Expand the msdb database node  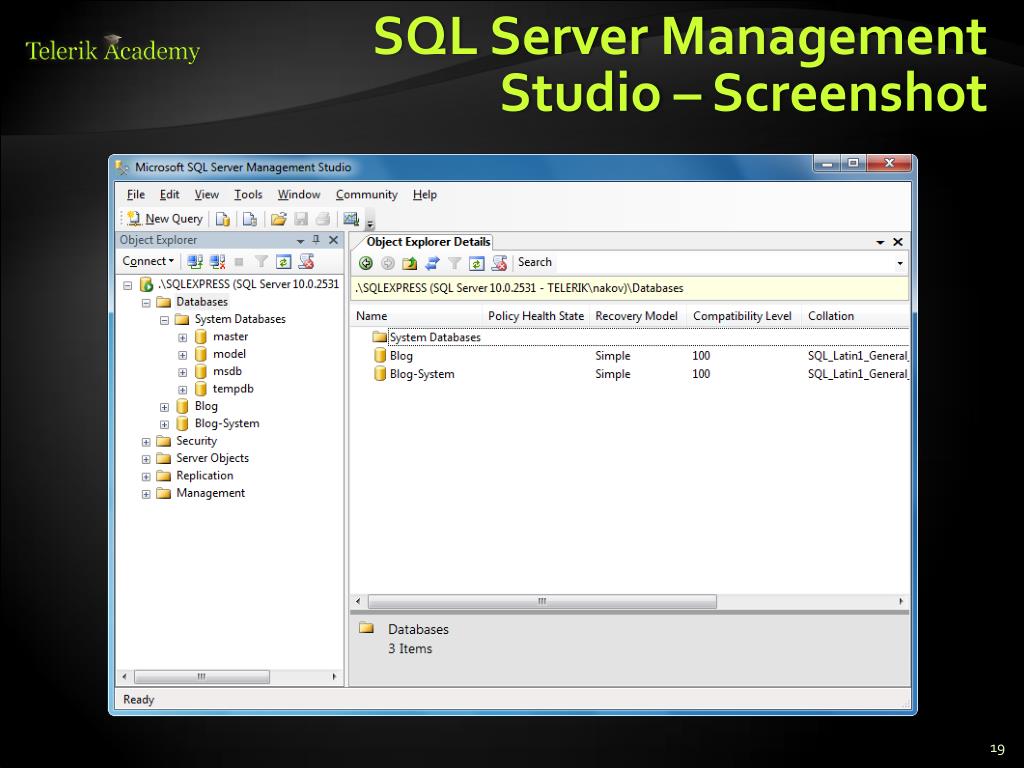click(x=183, y=372)
